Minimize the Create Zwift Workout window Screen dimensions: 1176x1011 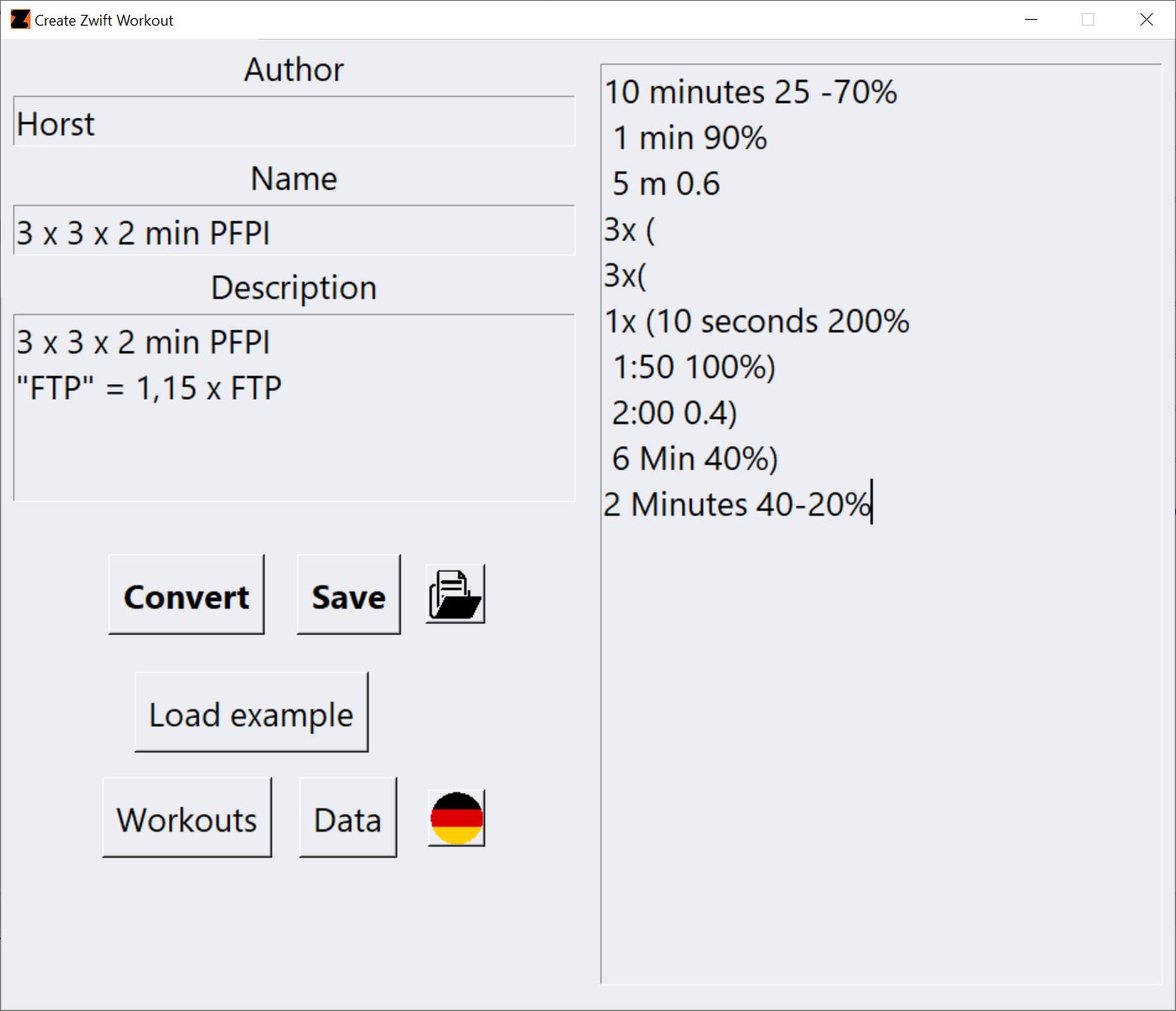(1031, 20)
